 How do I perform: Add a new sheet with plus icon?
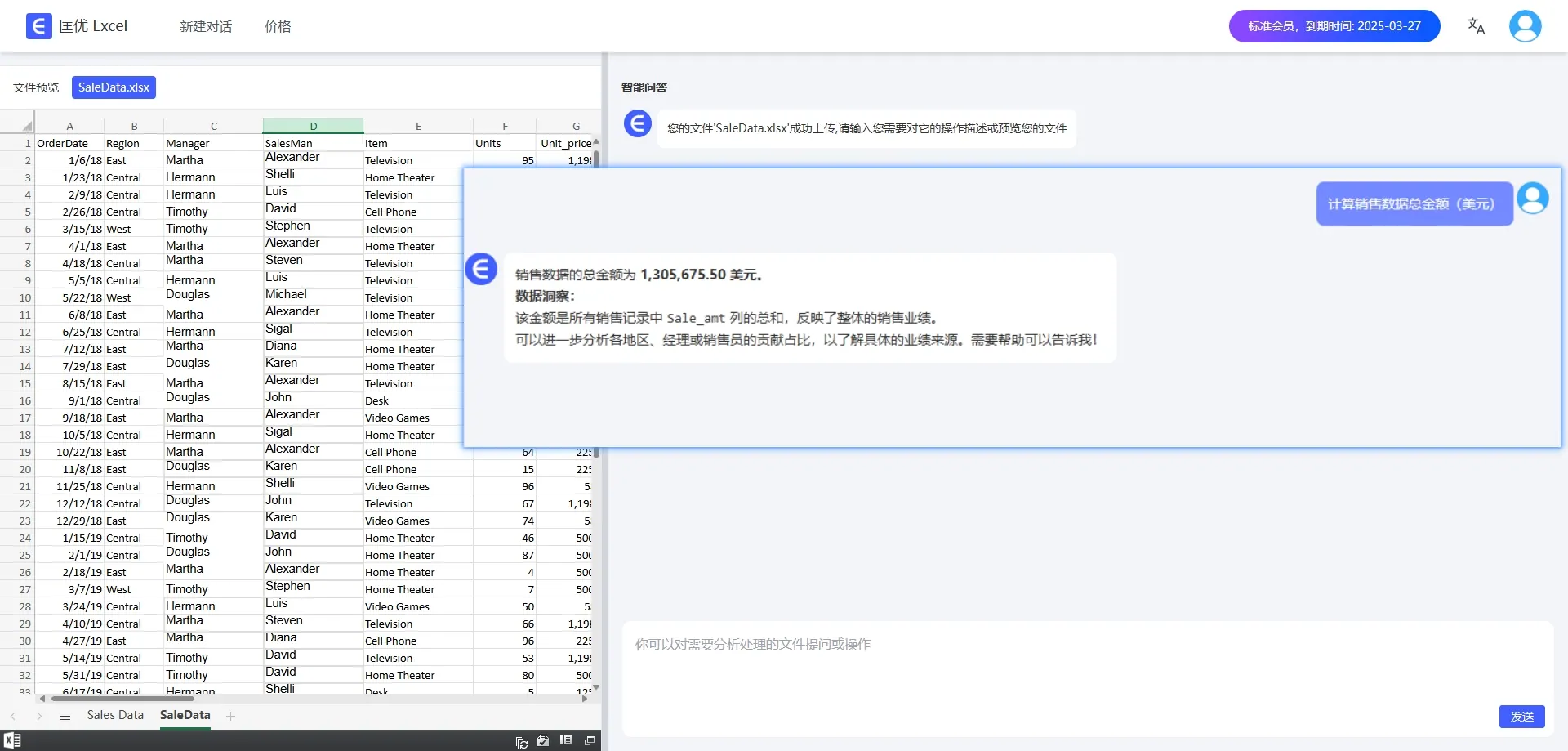click(x=231, y=716)
